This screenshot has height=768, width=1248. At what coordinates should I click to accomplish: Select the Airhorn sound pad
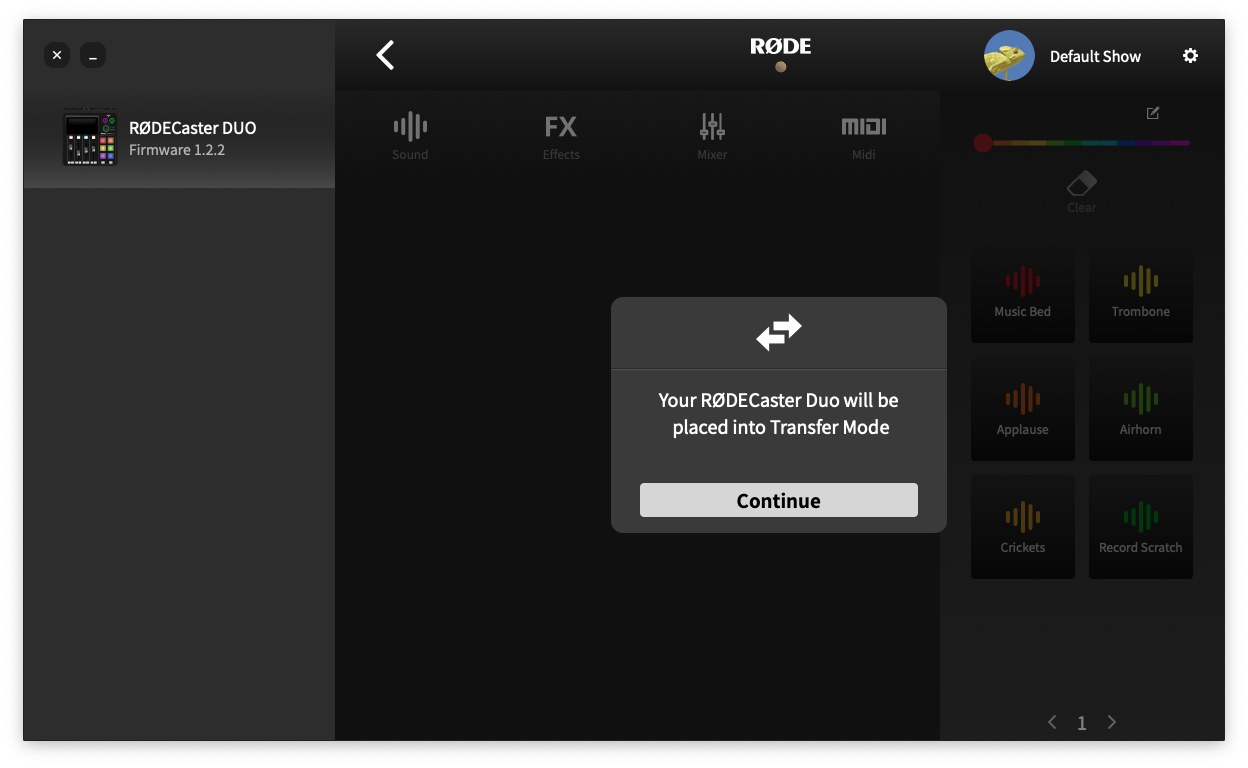(x=1141, y=410)
